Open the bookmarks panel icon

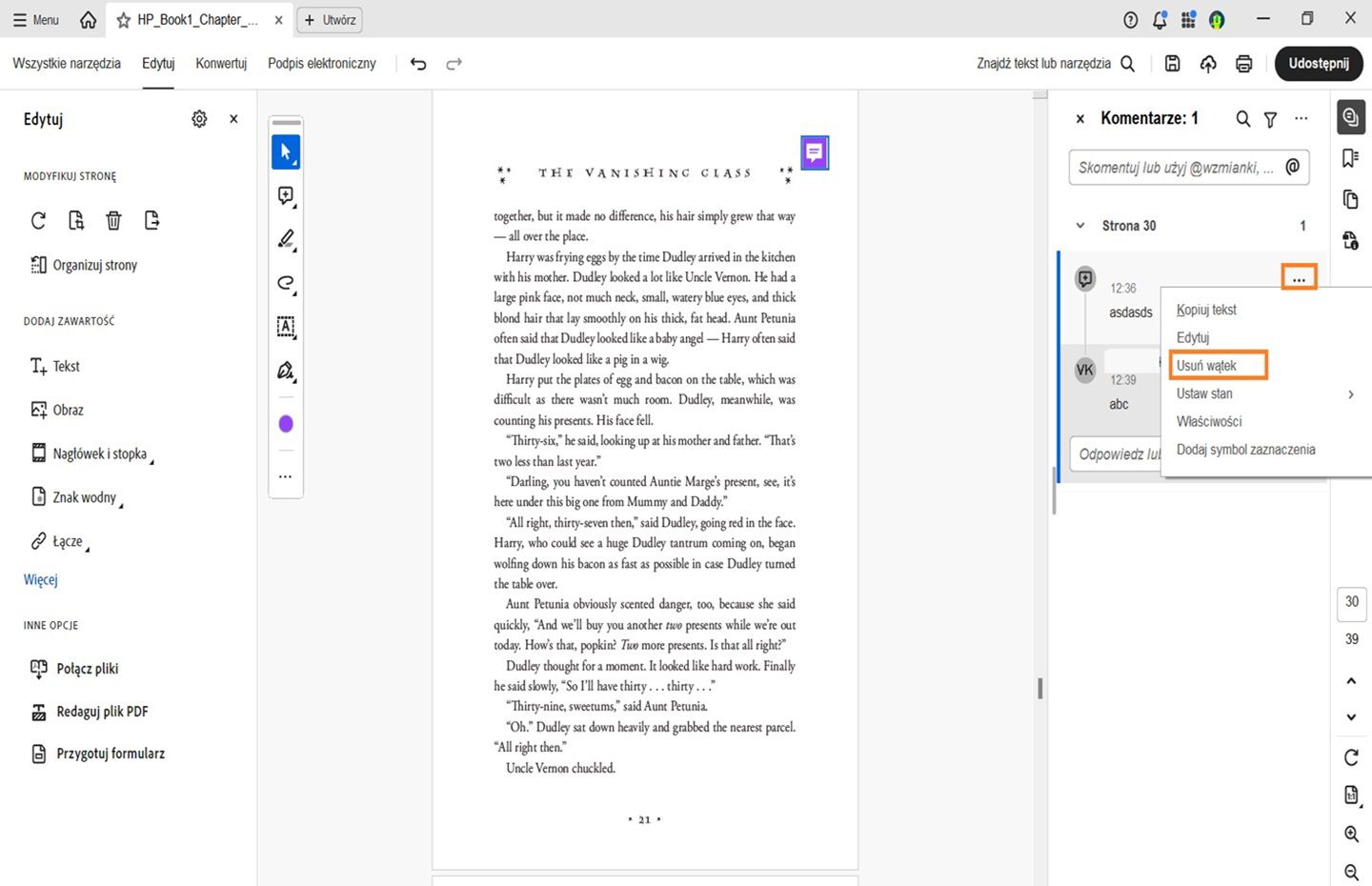pos(1351,158)
